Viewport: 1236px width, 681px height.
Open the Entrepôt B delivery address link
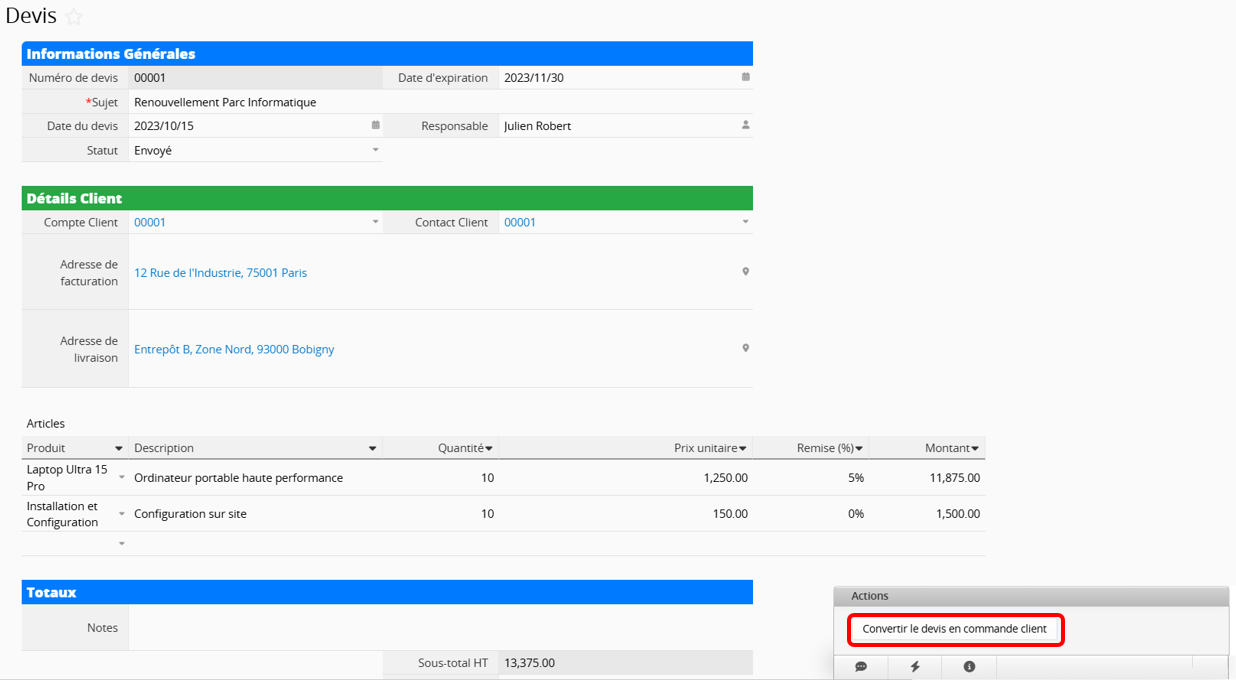coord(234,349)
